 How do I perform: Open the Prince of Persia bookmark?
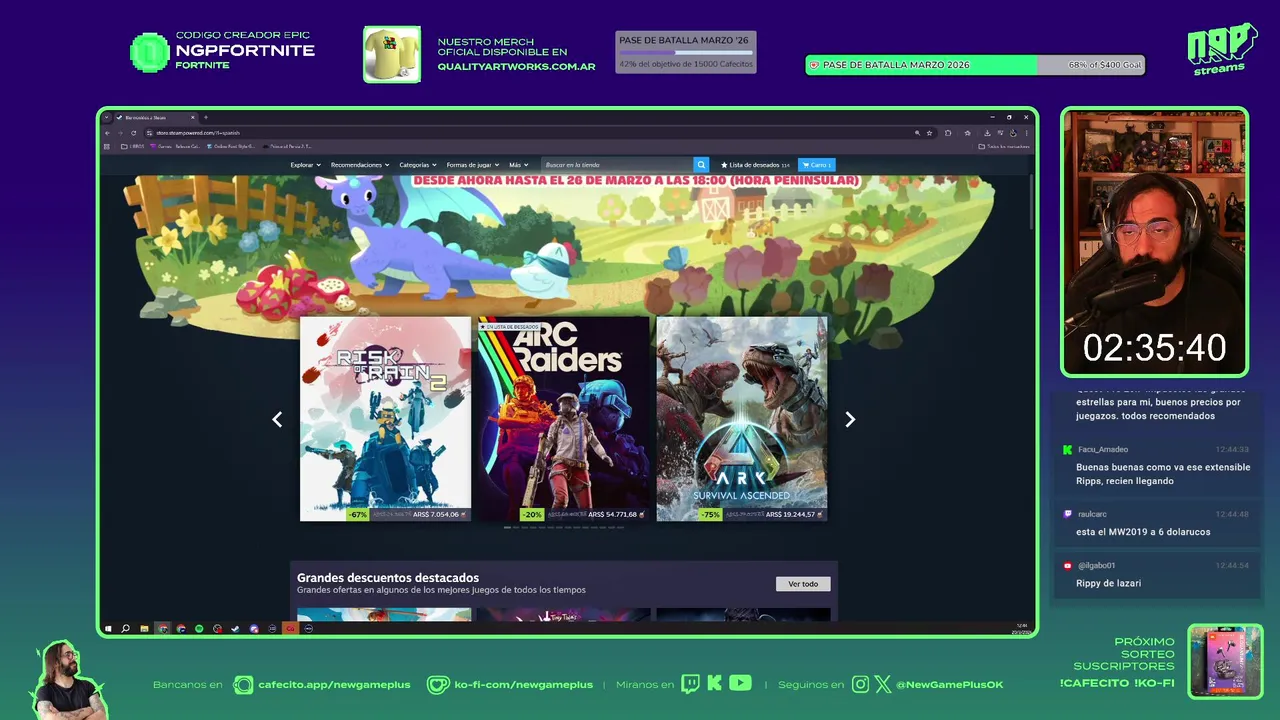click(x=287, y=146)
